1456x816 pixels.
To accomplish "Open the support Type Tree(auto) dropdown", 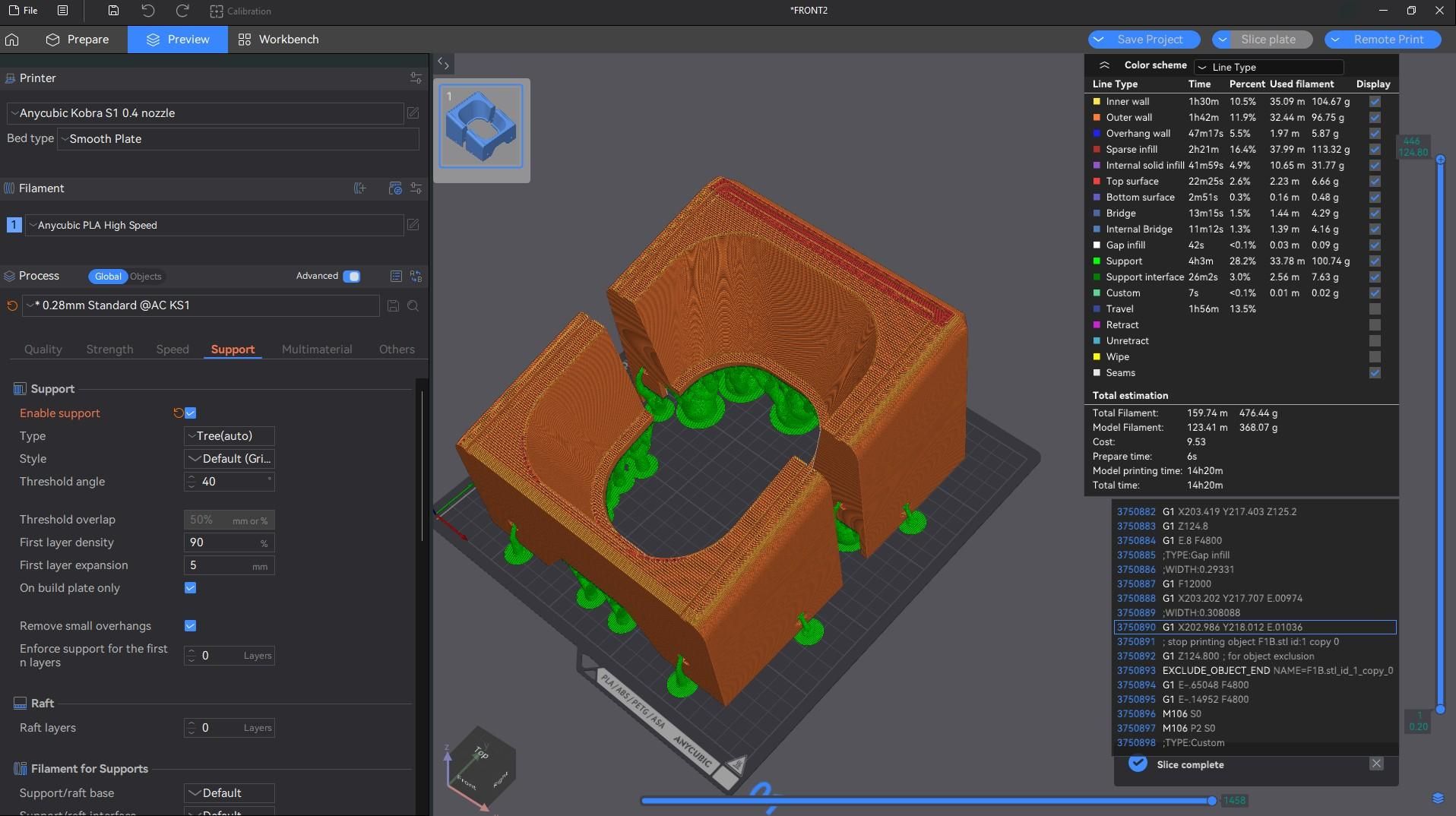I will click(229, 436).
